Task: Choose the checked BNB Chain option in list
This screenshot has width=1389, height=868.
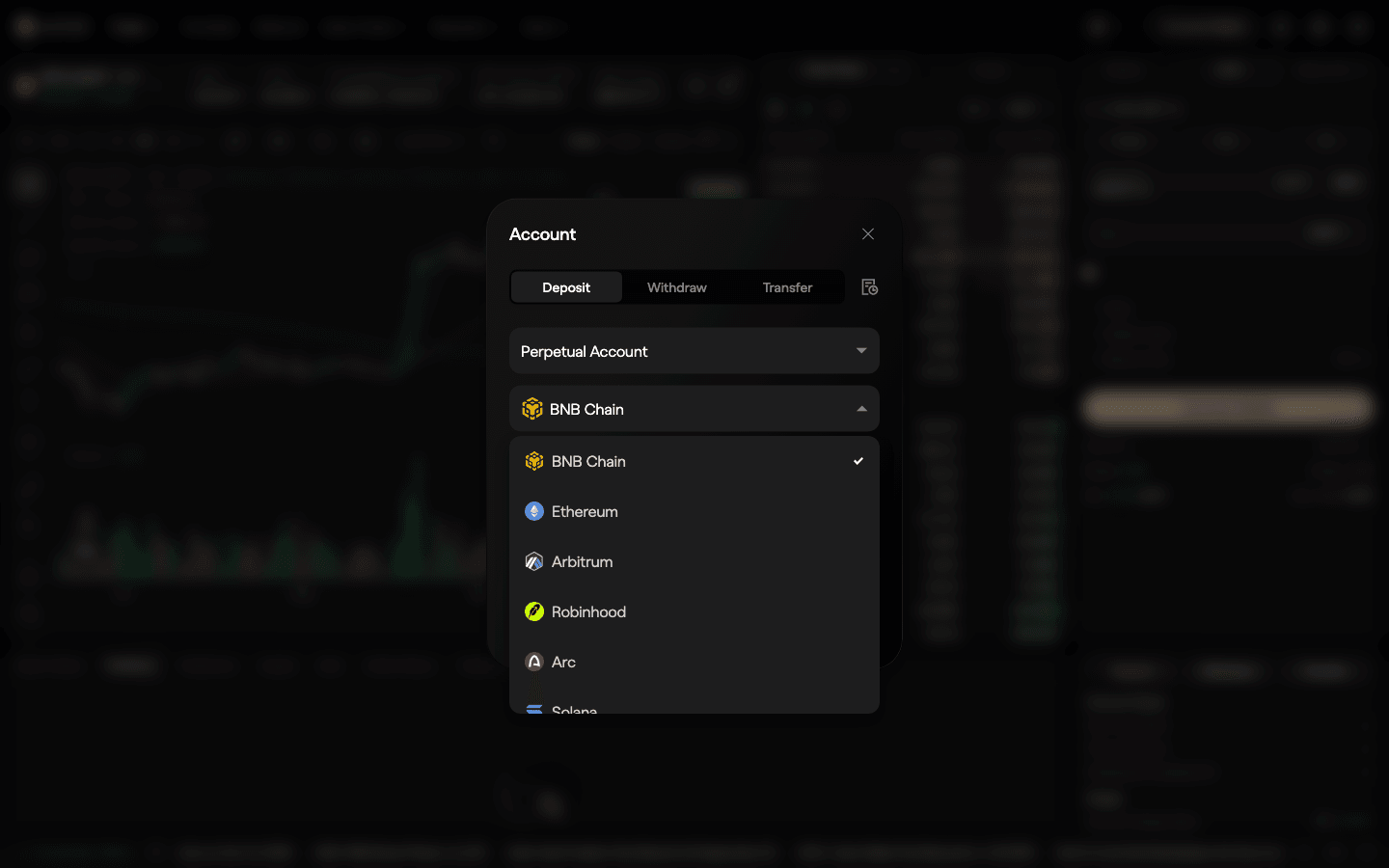Action: [x=694, y=461]
